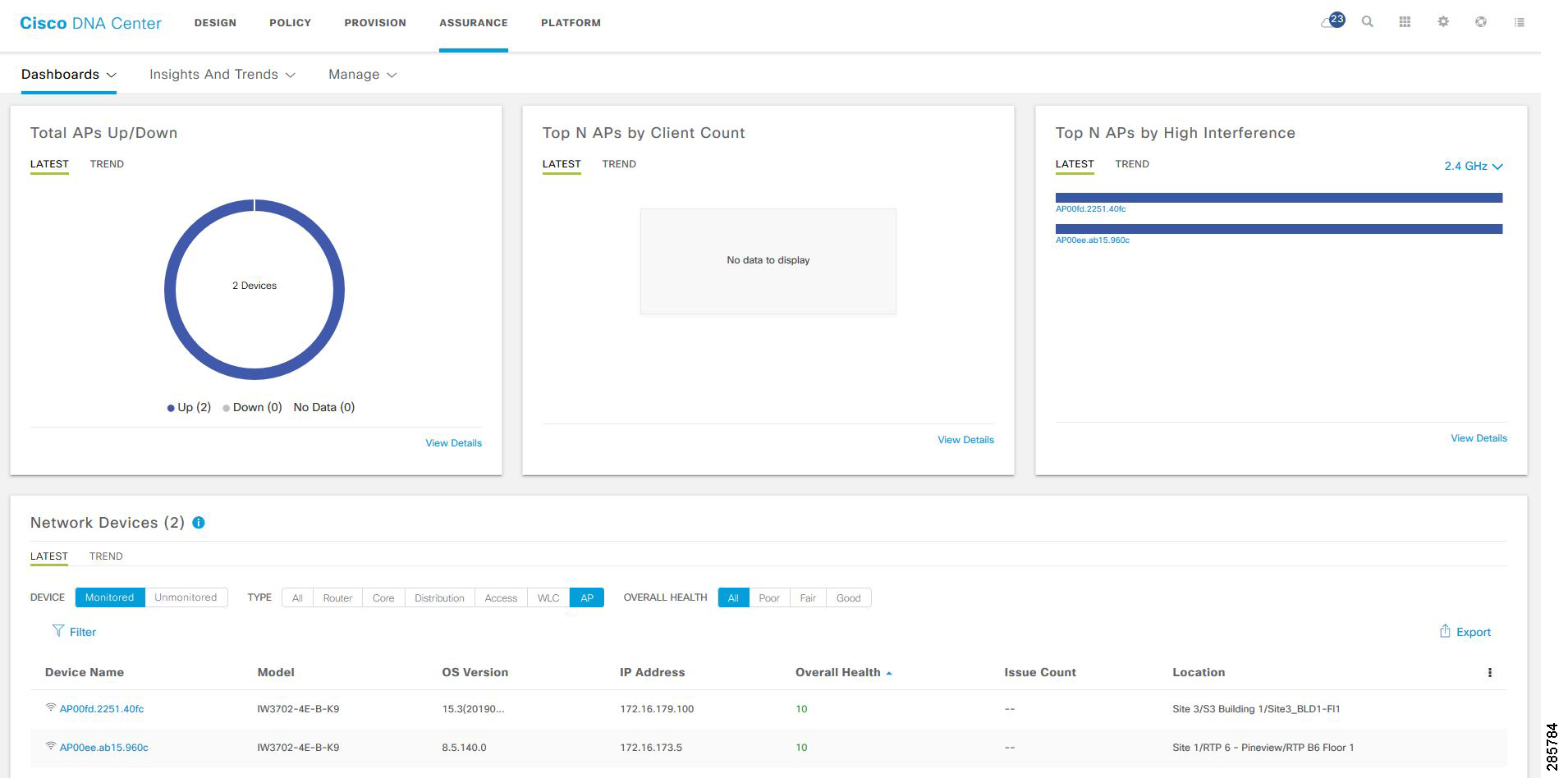Viewport: 1568px width, 778px height.
Task: Toggle the Down (0) legend entry
Action: click(252, 407)
